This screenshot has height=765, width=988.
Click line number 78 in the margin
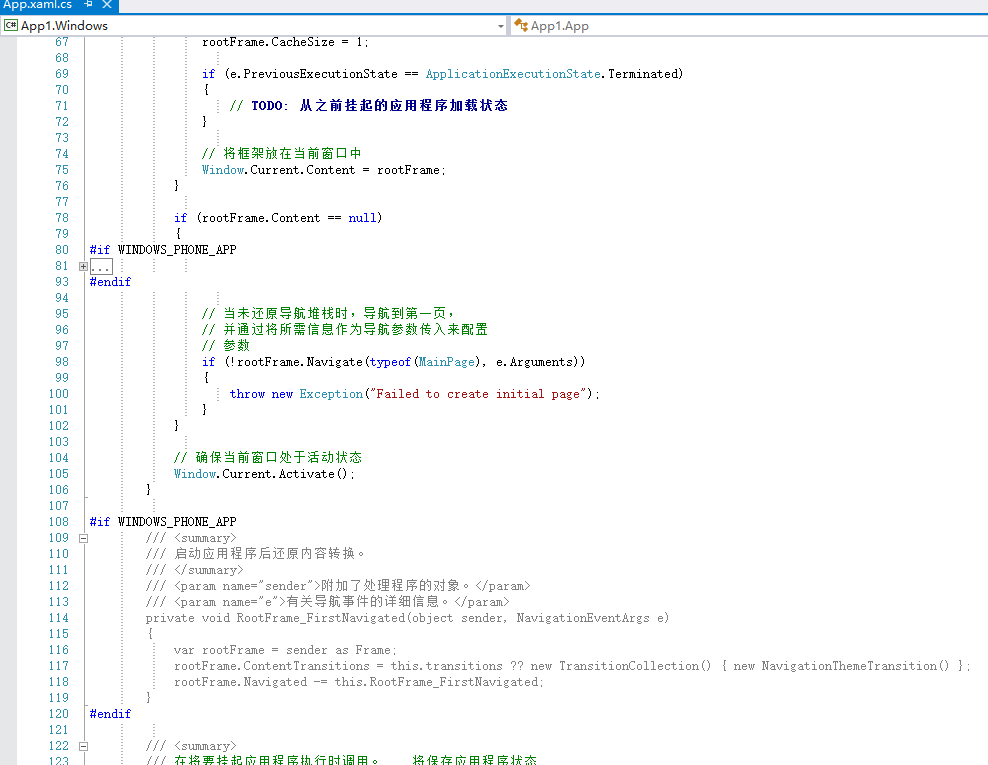pos(62,218)
